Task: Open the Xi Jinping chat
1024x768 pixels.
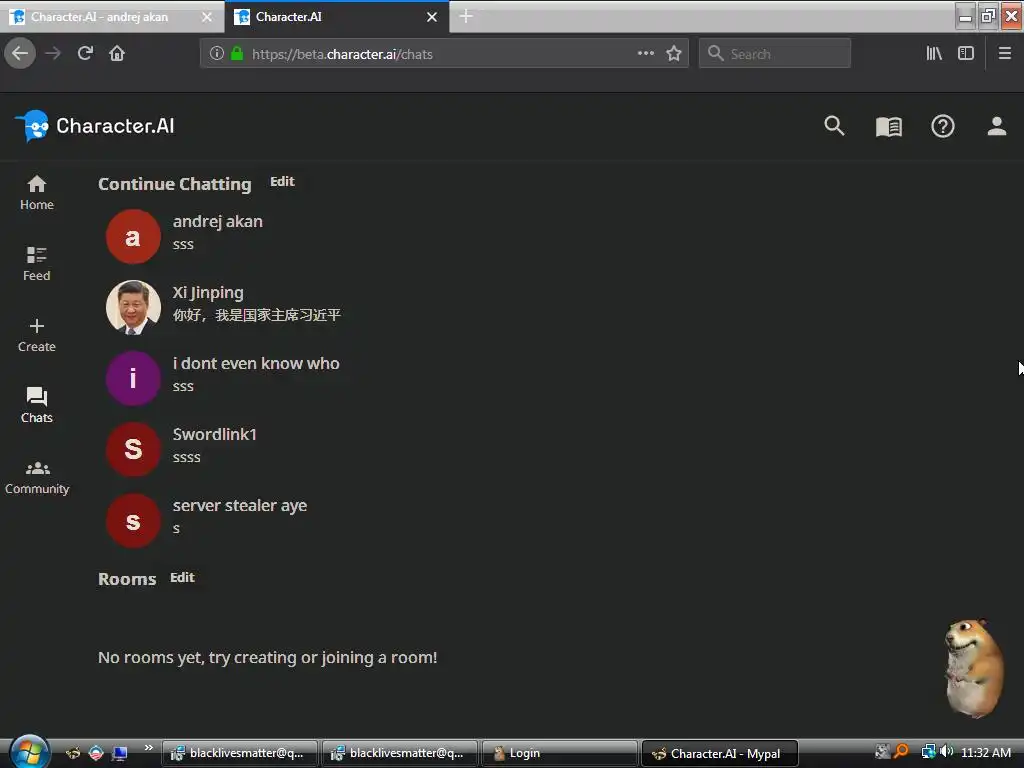Action: 224,307
